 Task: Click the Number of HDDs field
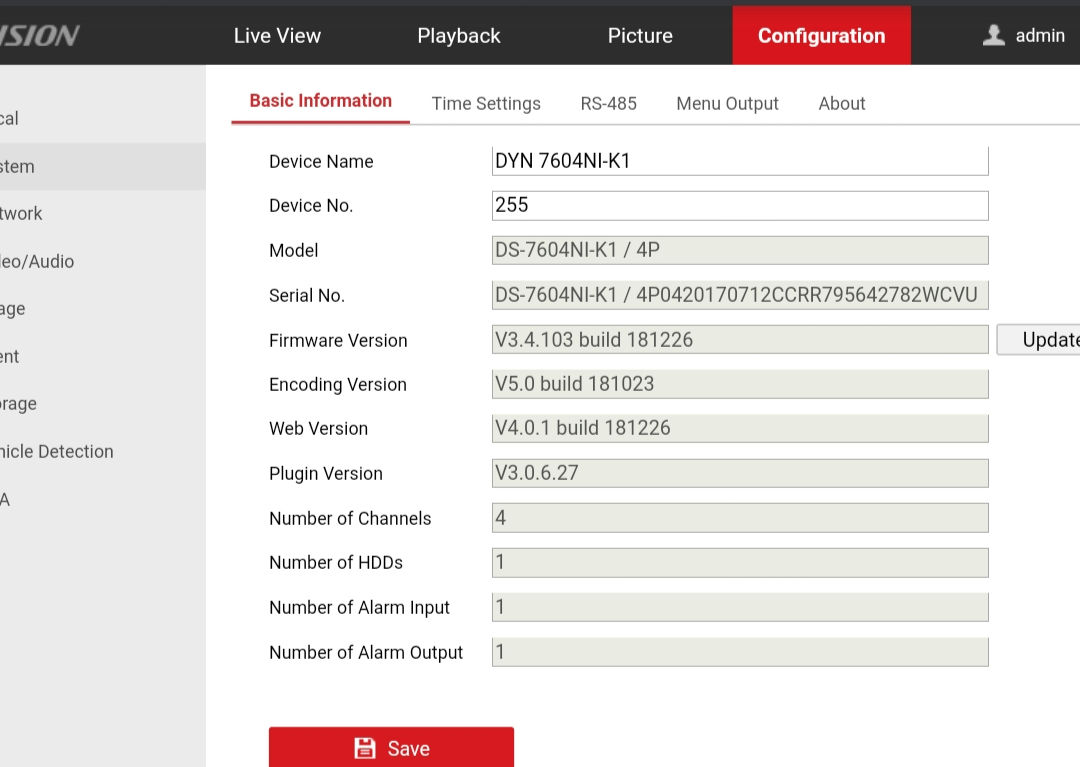click(x=740, y=563)
